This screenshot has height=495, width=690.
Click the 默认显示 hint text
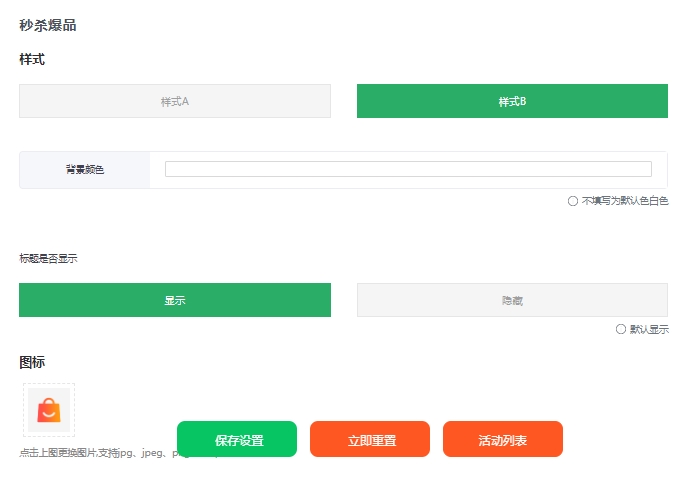(649, 329)
